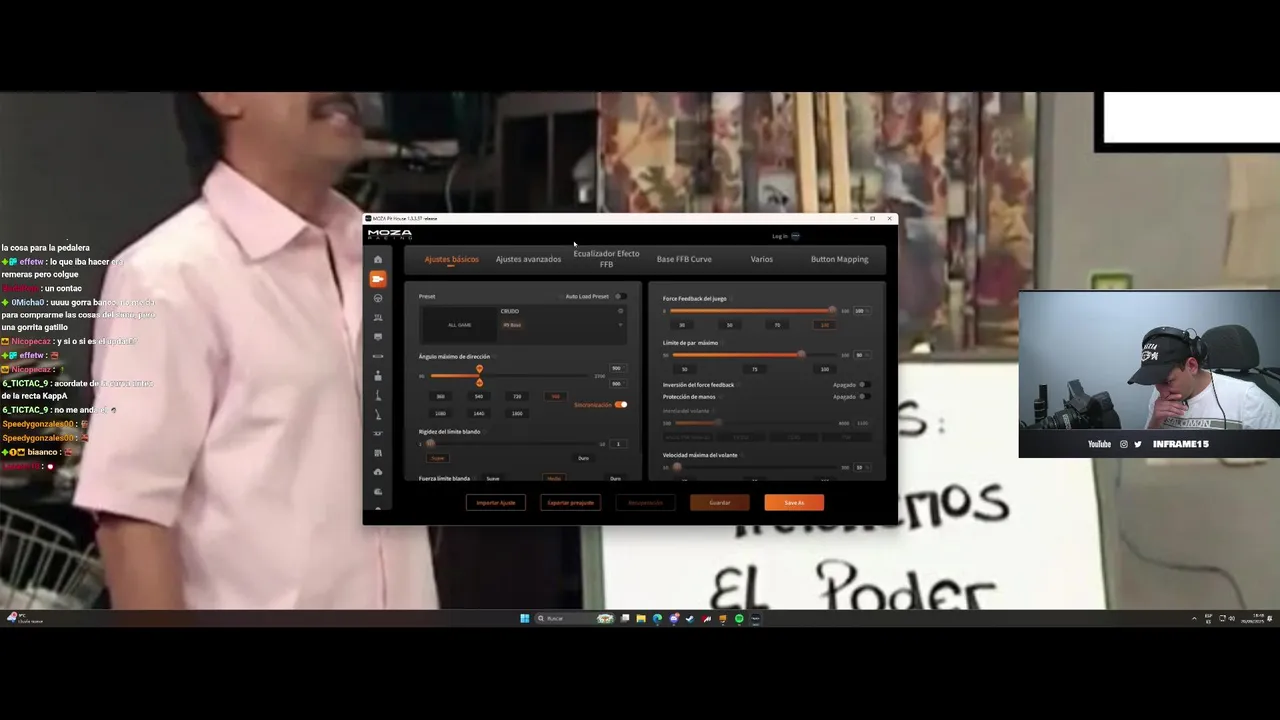Open the steering wheel settings sidebar icon
Image resolution: width=1280 pixels, height=720 pixels.
(378, 298)
